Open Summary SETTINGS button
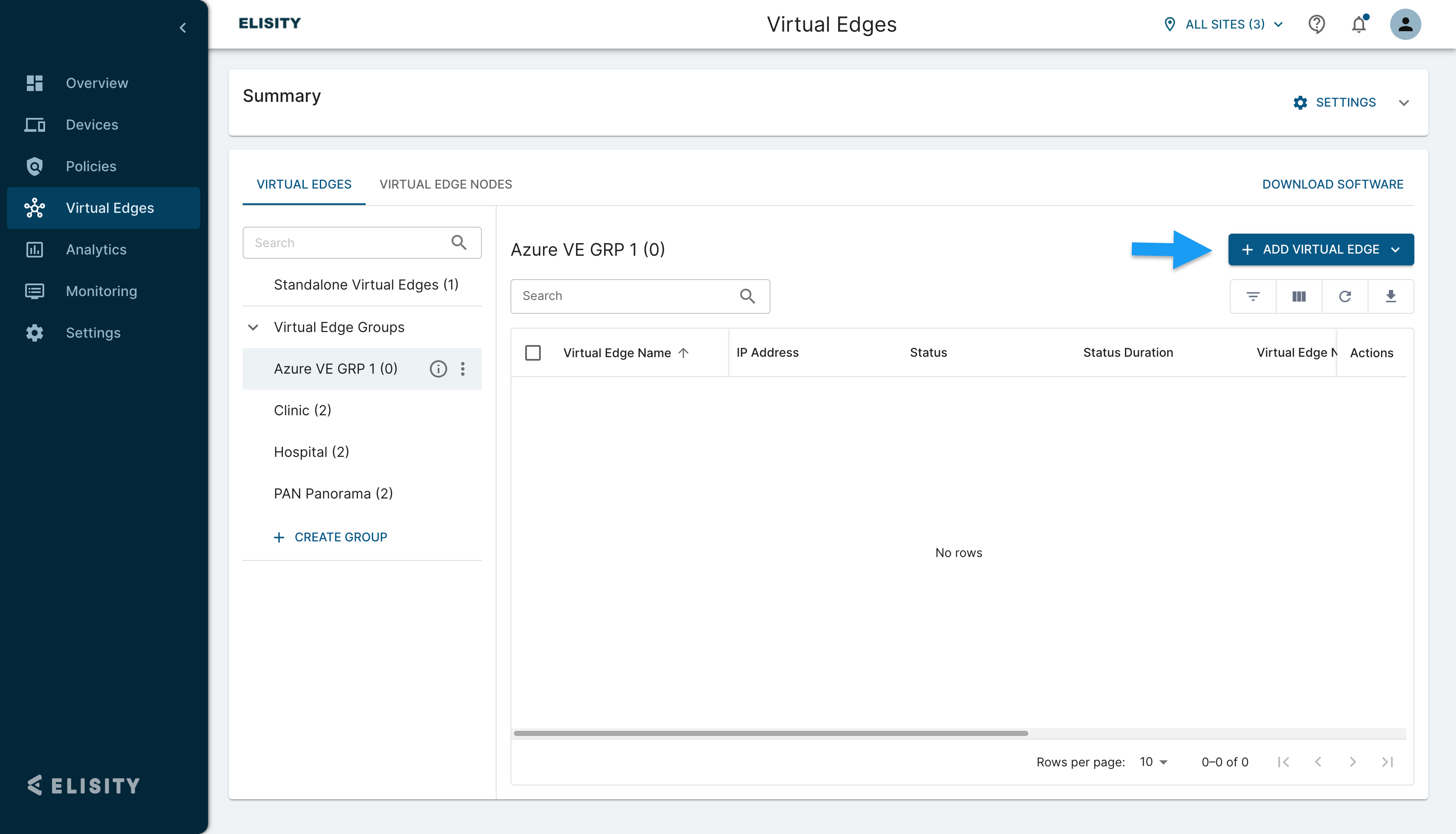Screen dimensions: 1456x834 coord(1335,103)
